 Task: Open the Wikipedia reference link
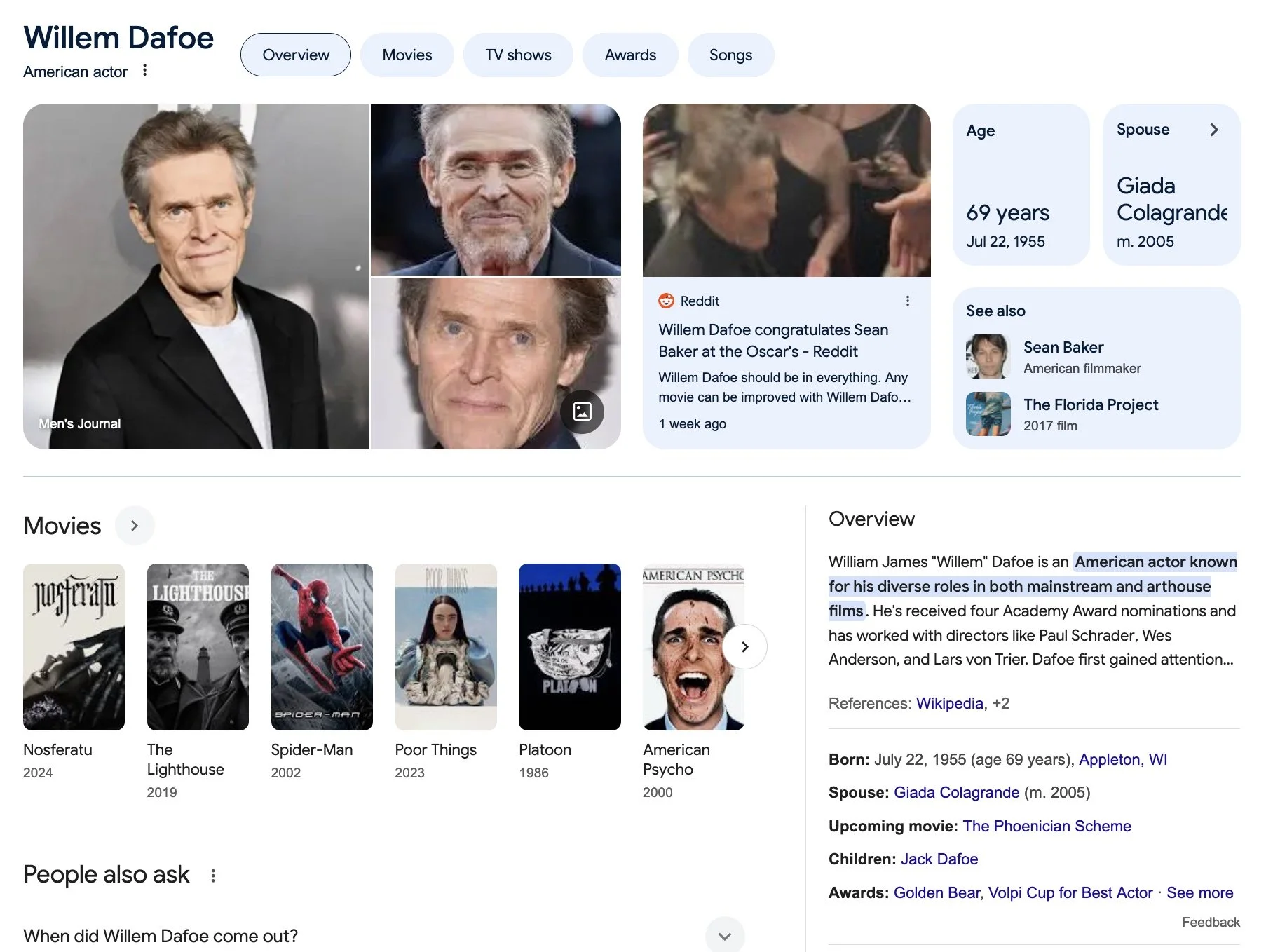949,703
